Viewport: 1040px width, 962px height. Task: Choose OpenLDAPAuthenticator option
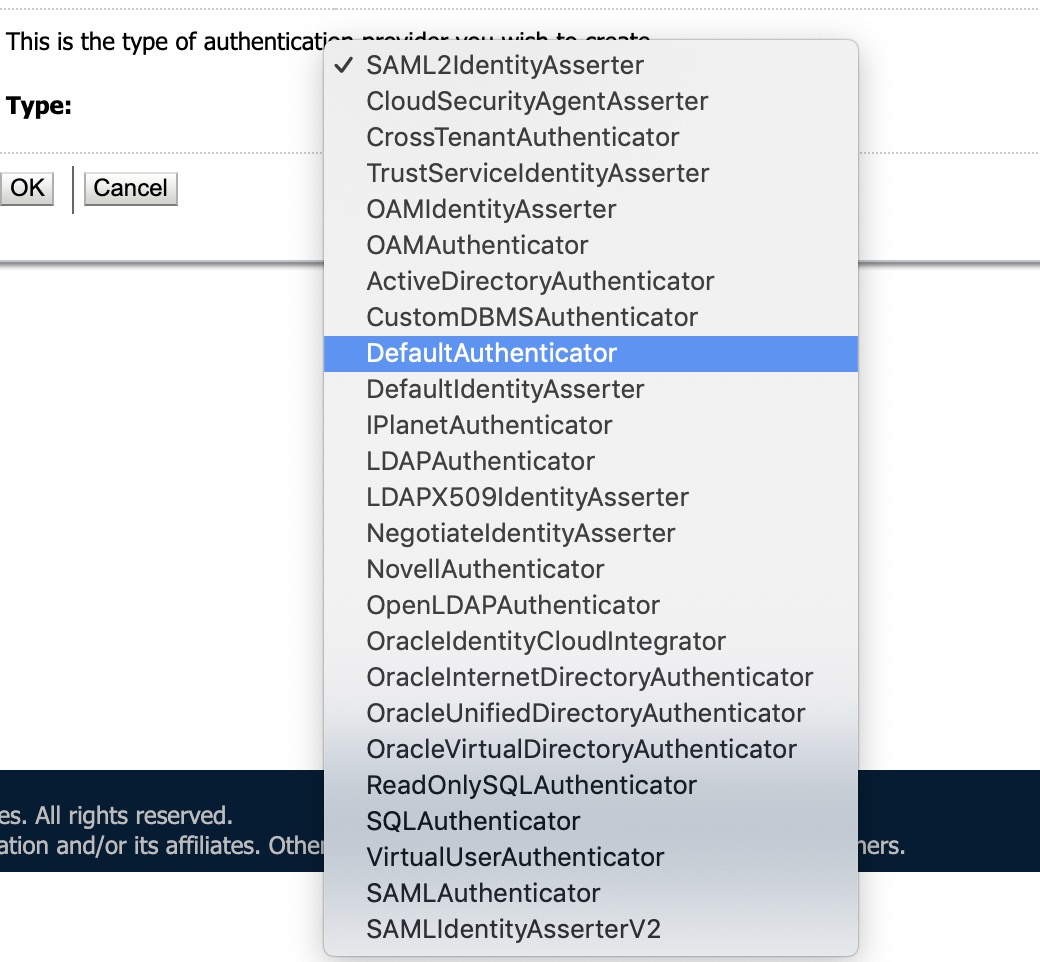[x=590, y=605]
